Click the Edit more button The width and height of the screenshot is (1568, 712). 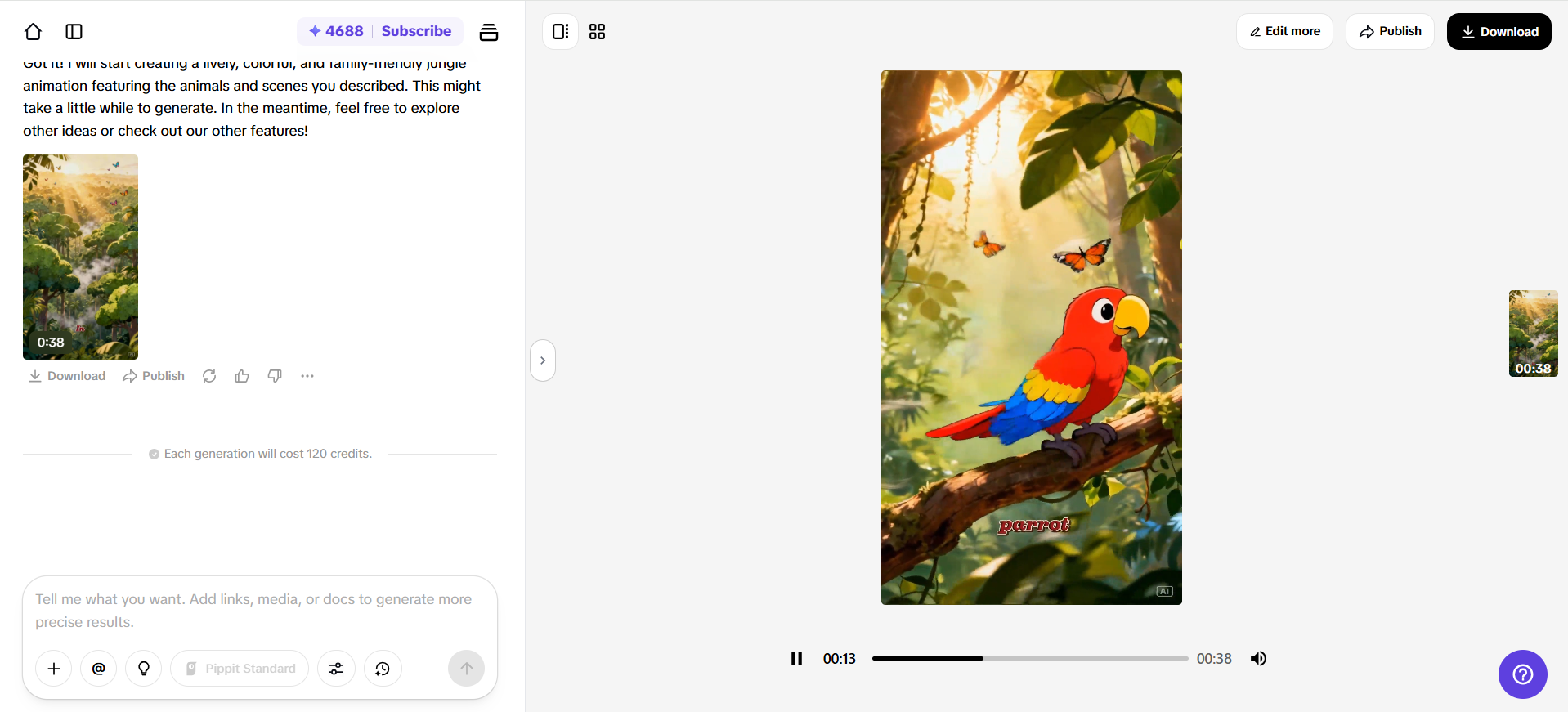(x=1284, y=32)
